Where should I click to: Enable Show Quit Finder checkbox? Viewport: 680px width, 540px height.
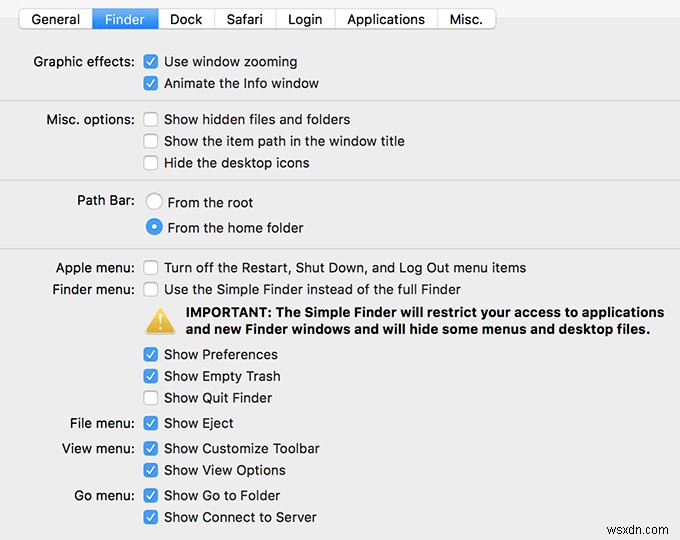point(151,398)
